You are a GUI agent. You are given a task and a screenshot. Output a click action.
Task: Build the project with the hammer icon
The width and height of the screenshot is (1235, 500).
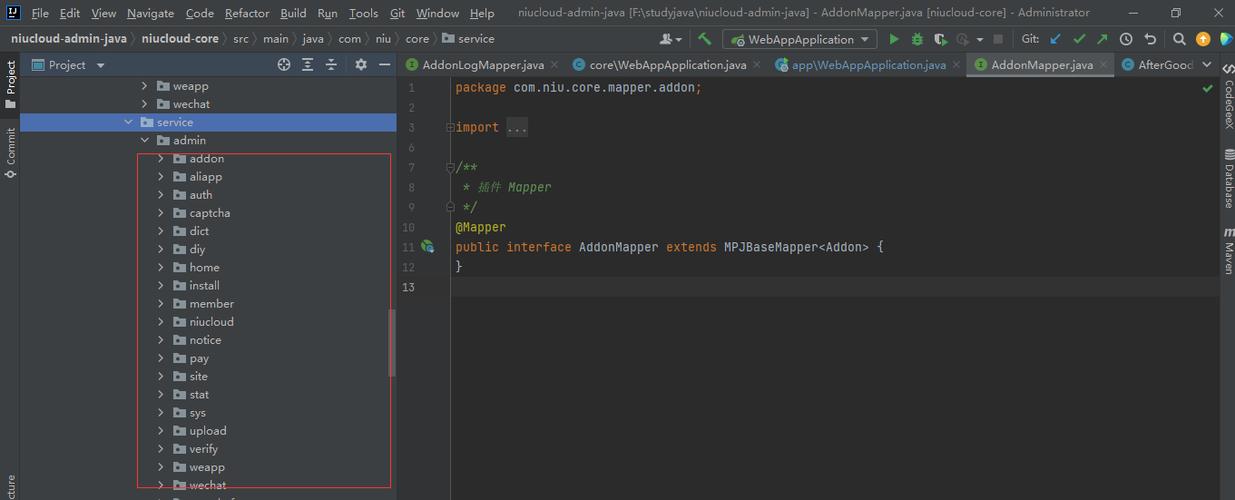[x=705, y=39]
